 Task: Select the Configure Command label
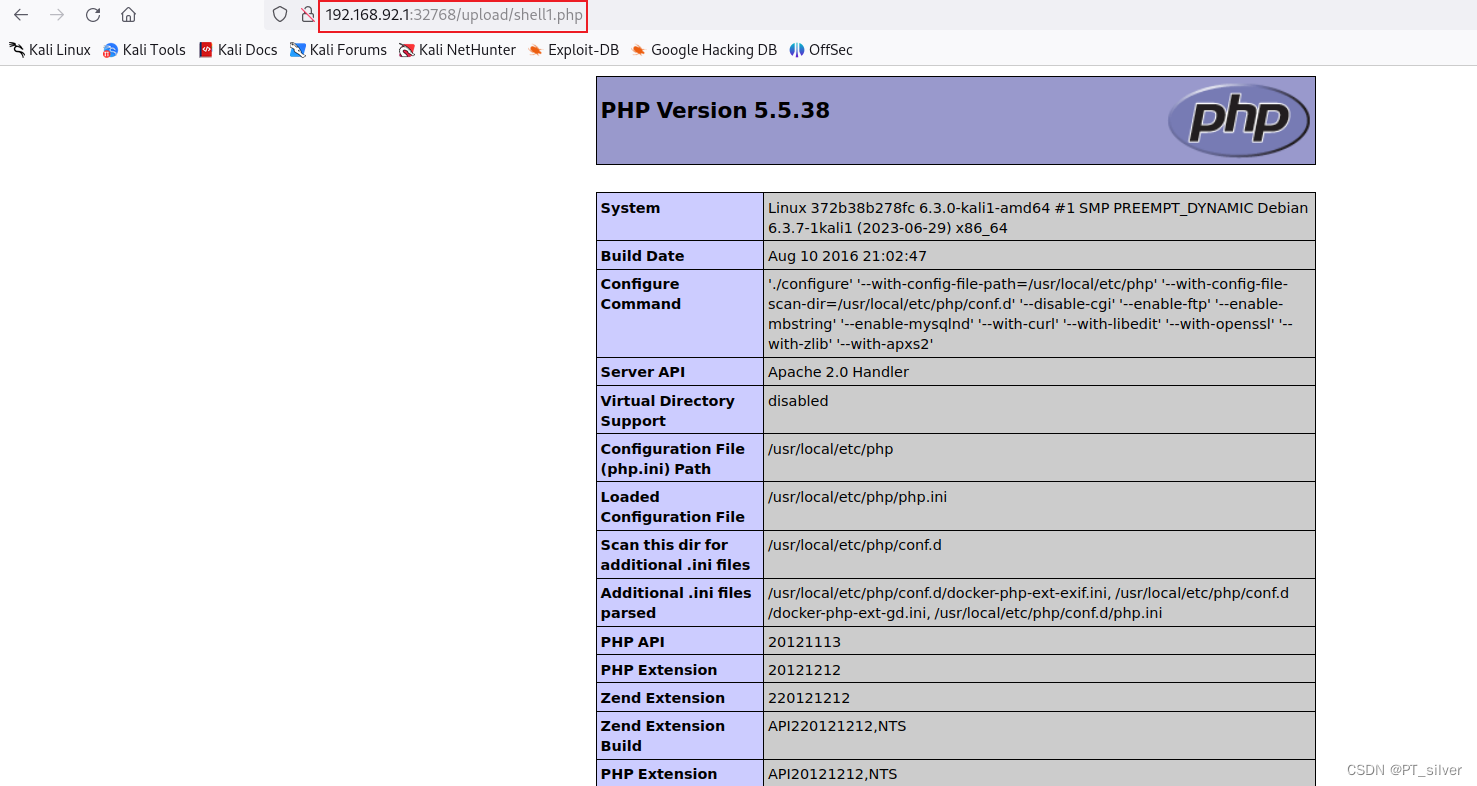pyautogui.click(x=641, y=294)
